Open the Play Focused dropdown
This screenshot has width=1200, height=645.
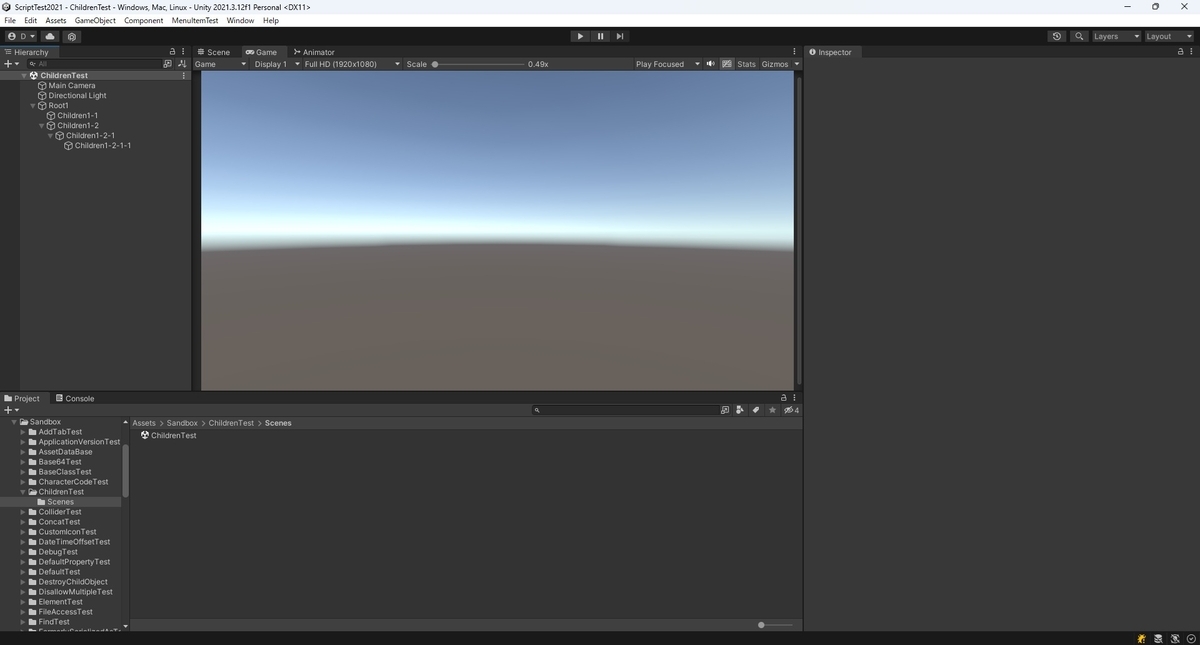coord(666,63)
